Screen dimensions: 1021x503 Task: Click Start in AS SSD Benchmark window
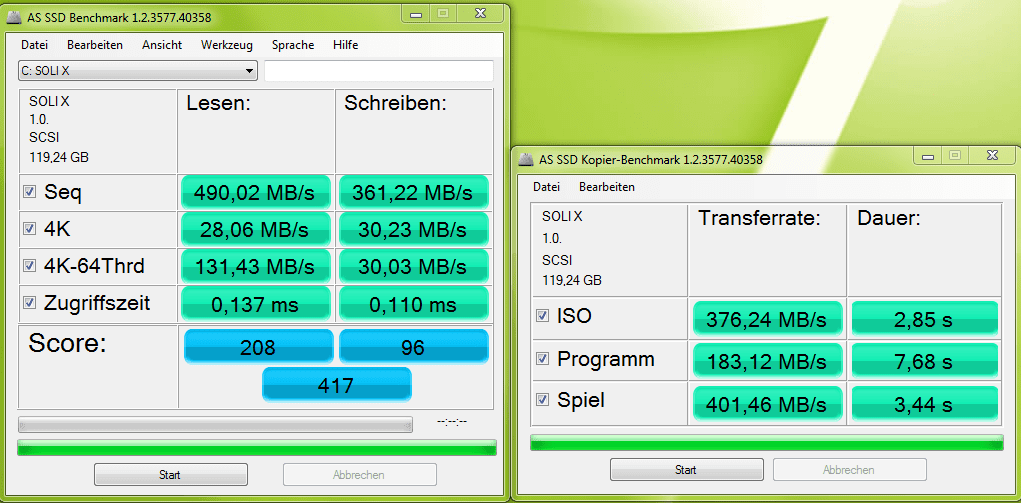tap(171, 474)
